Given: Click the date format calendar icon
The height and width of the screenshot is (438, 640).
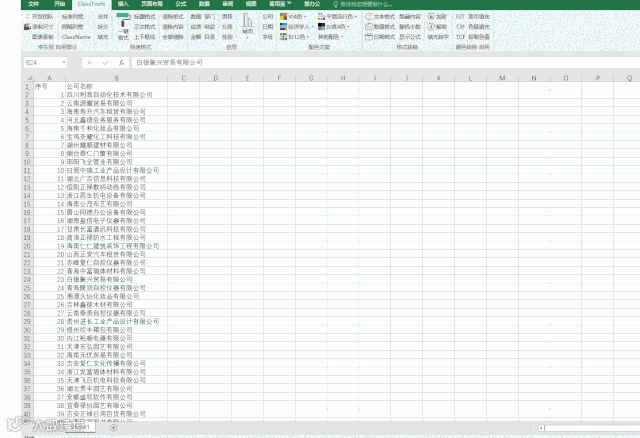Looking at the screenshot, I should 369,37.
